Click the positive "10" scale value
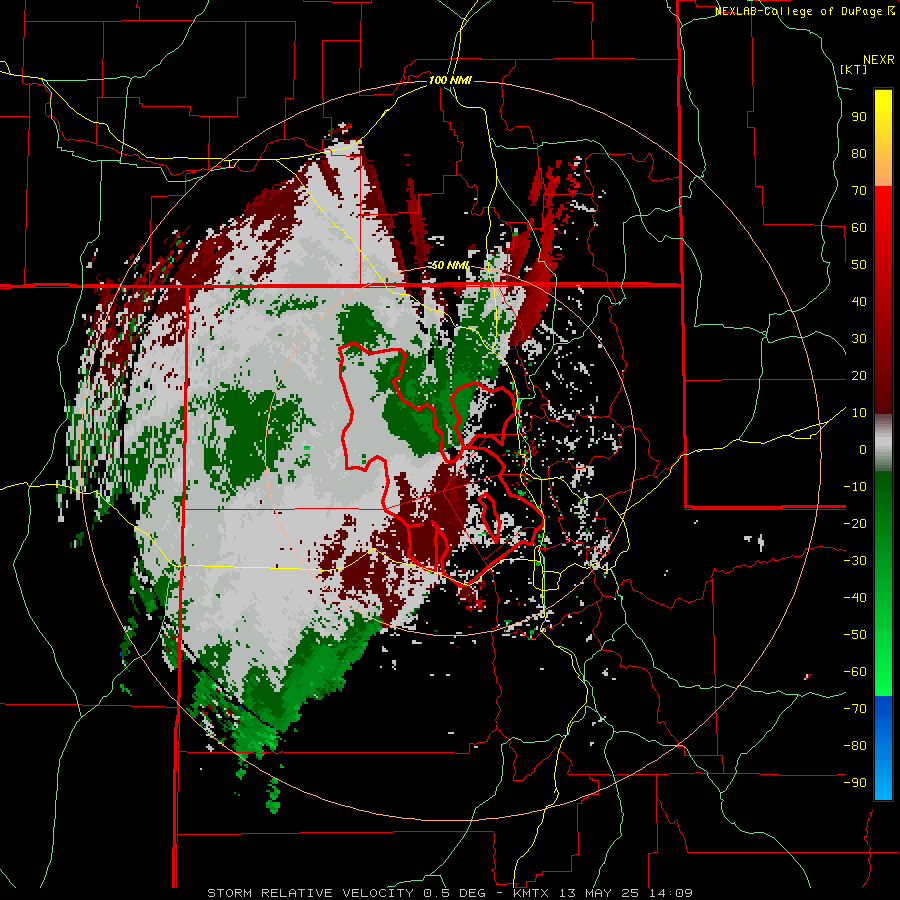Image resolution: width=900 pixels, height=900 pixels. [859, 413]
